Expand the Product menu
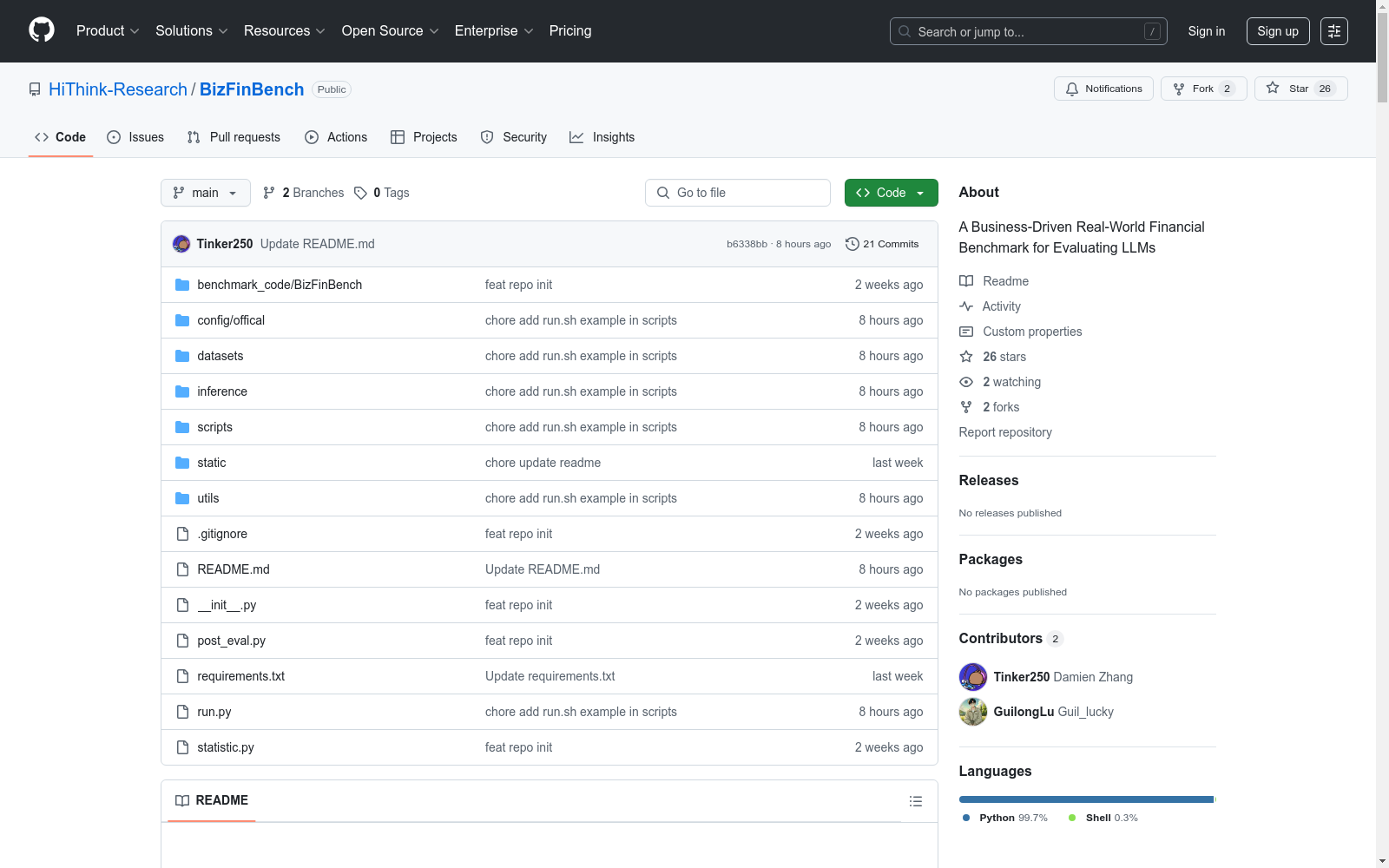Viewport: 1389px width, 868px height. (108, 31)
